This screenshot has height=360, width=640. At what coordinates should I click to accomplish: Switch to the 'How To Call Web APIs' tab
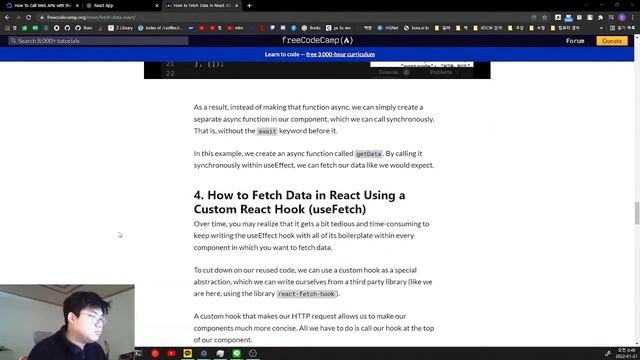(41, 6)
